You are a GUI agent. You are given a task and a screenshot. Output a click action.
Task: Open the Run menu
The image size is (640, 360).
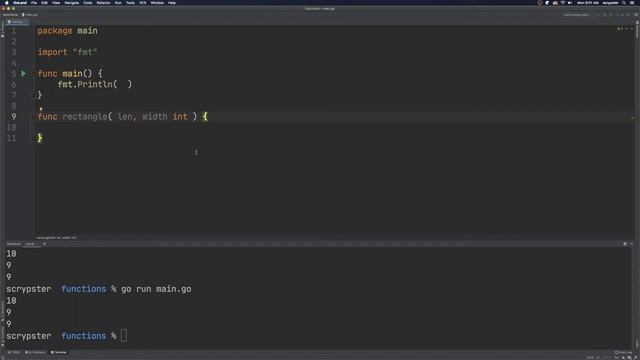click(118, 3)
